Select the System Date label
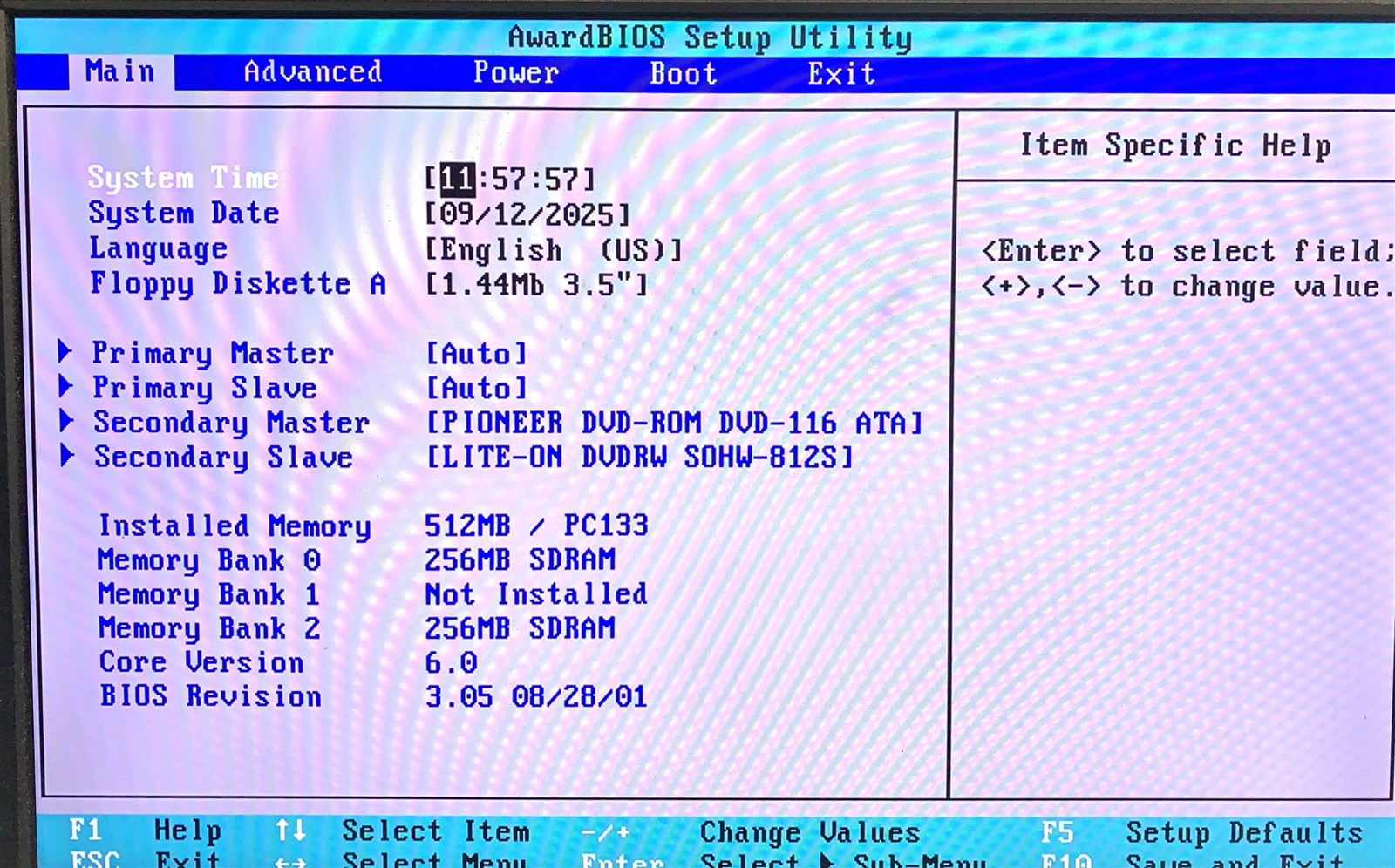Screen dimensions: 1395x868 [x=184, y=213]
